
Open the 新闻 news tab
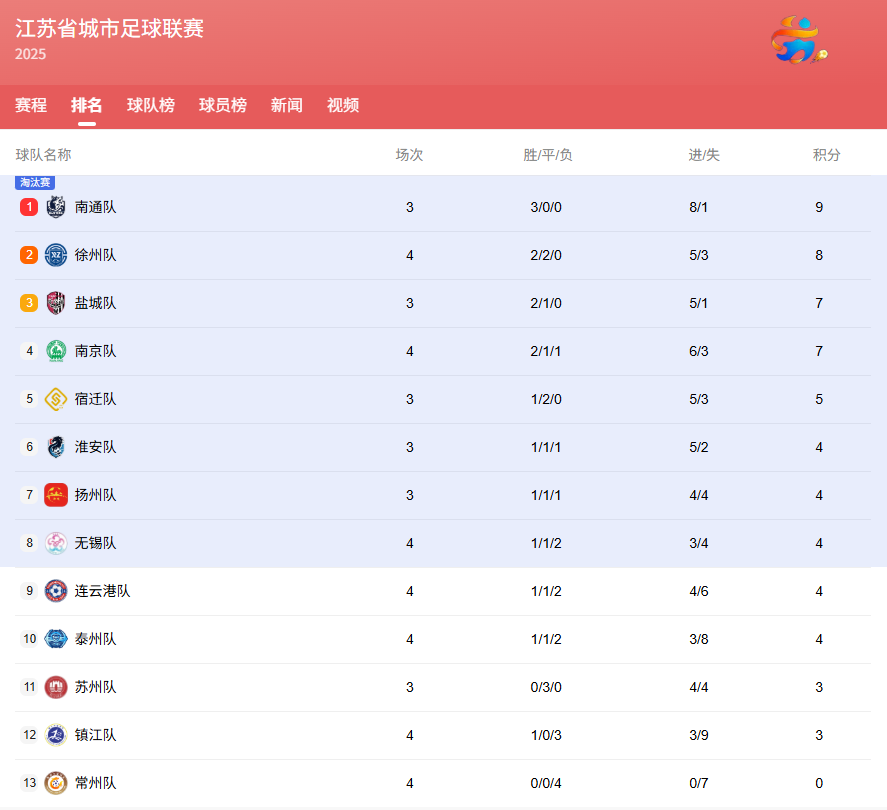(287, 105)
